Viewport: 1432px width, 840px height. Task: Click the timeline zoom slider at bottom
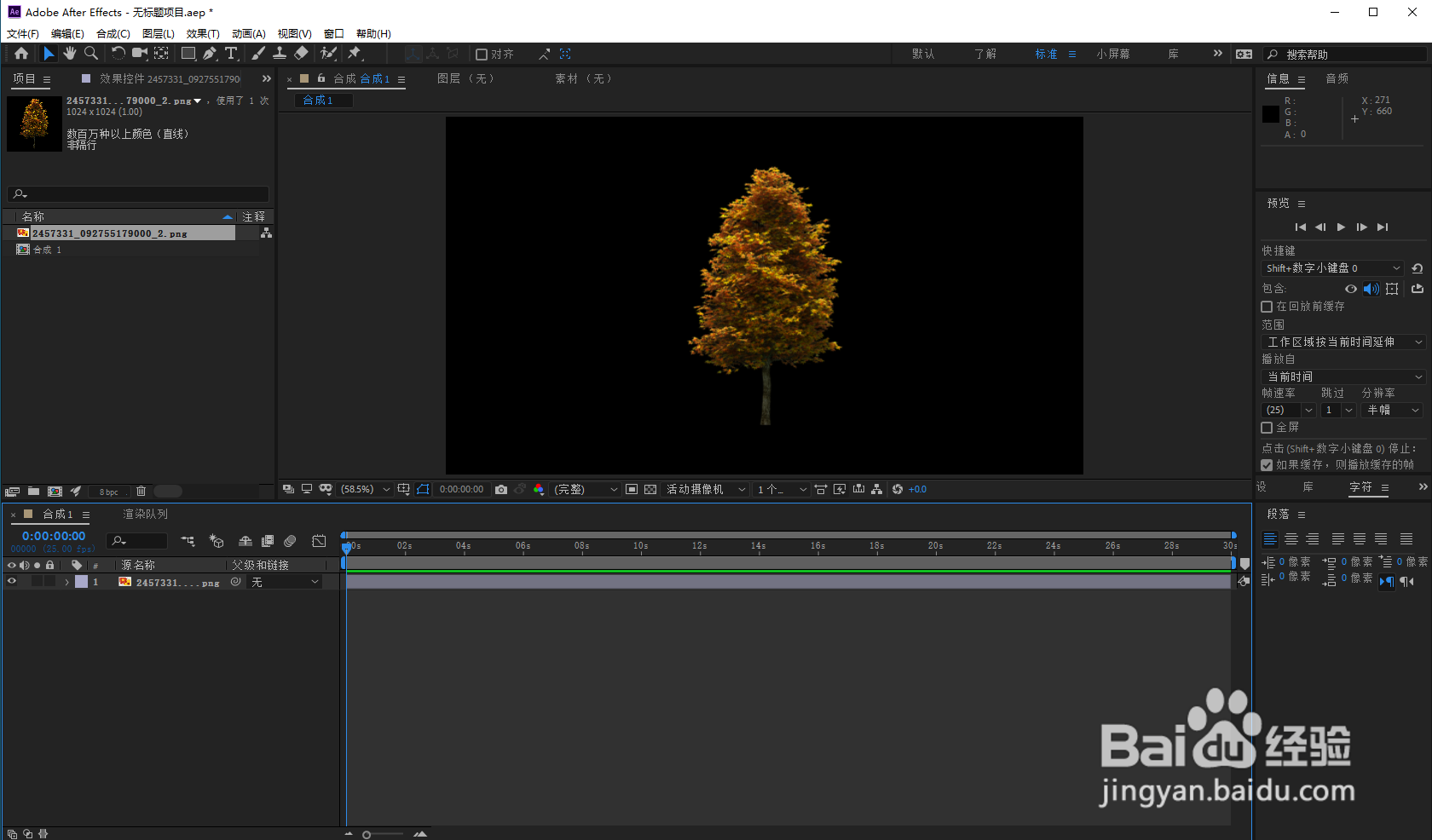pyautogui.click(x=384, y=835)
